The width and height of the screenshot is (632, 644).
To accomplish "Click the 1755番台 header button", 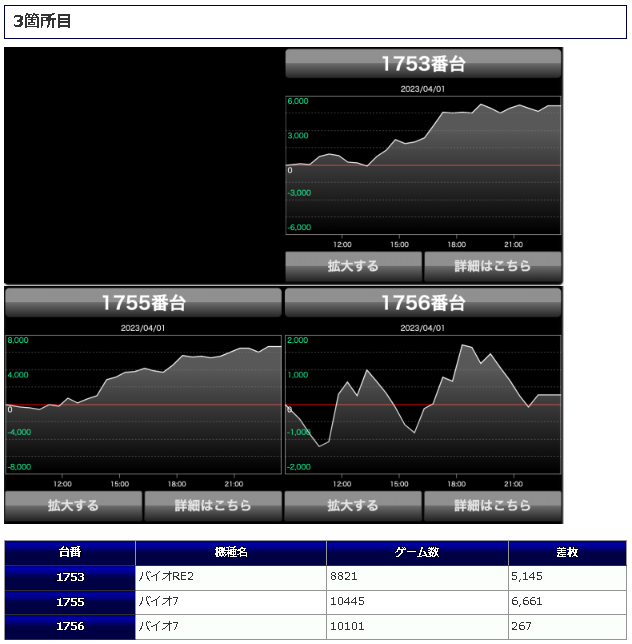I will click(143, 303).
